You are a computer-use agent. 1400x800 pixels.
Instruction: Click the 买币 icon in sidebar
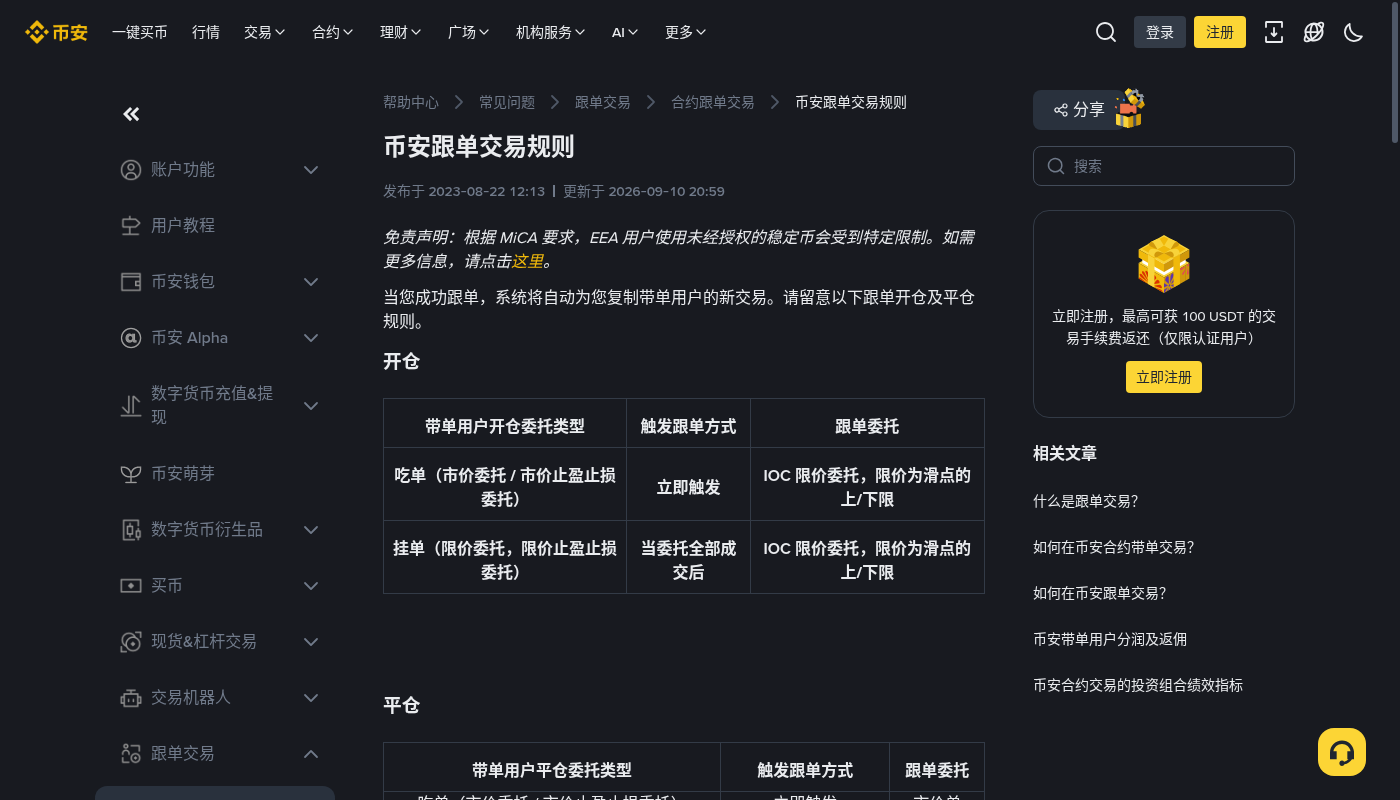tap(131, 586)
